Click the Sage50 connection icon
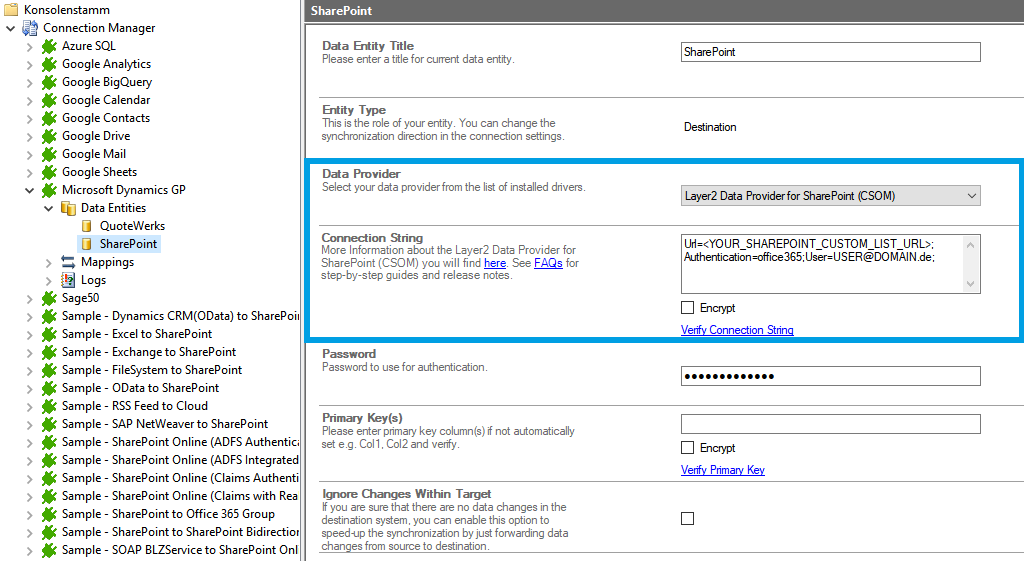1024x561 pixels. click(48, 298)
